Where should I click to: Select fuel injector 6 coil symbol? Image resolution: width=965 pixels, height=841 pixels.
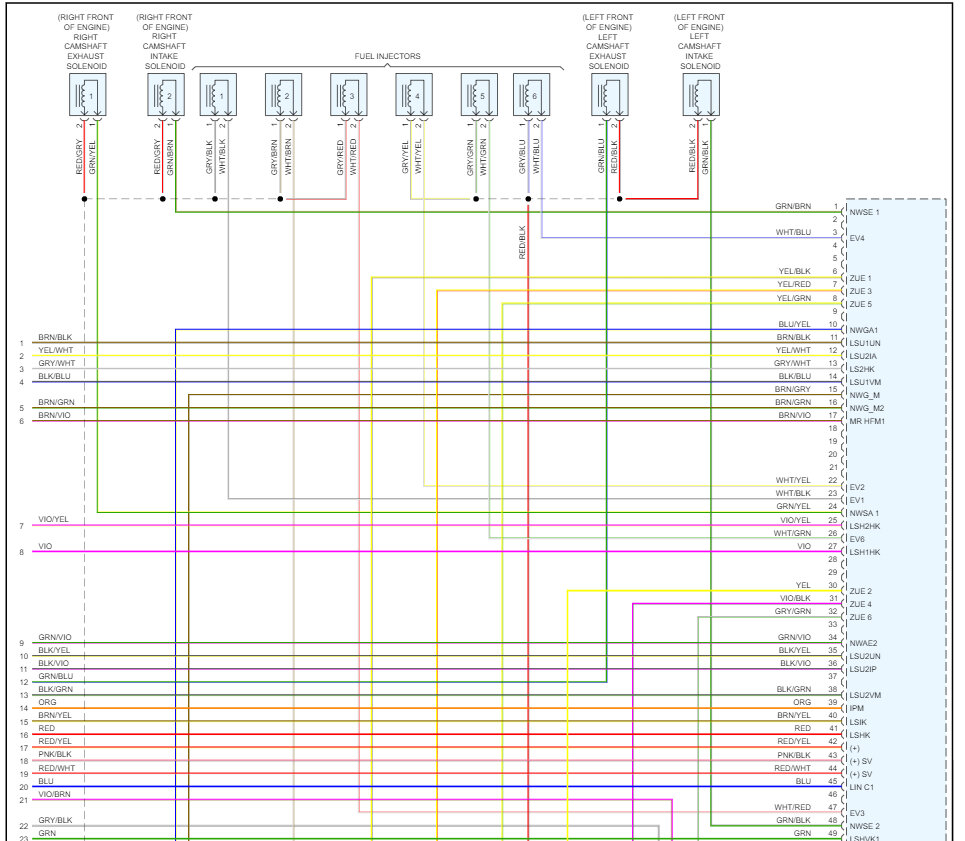click(531, 94)
